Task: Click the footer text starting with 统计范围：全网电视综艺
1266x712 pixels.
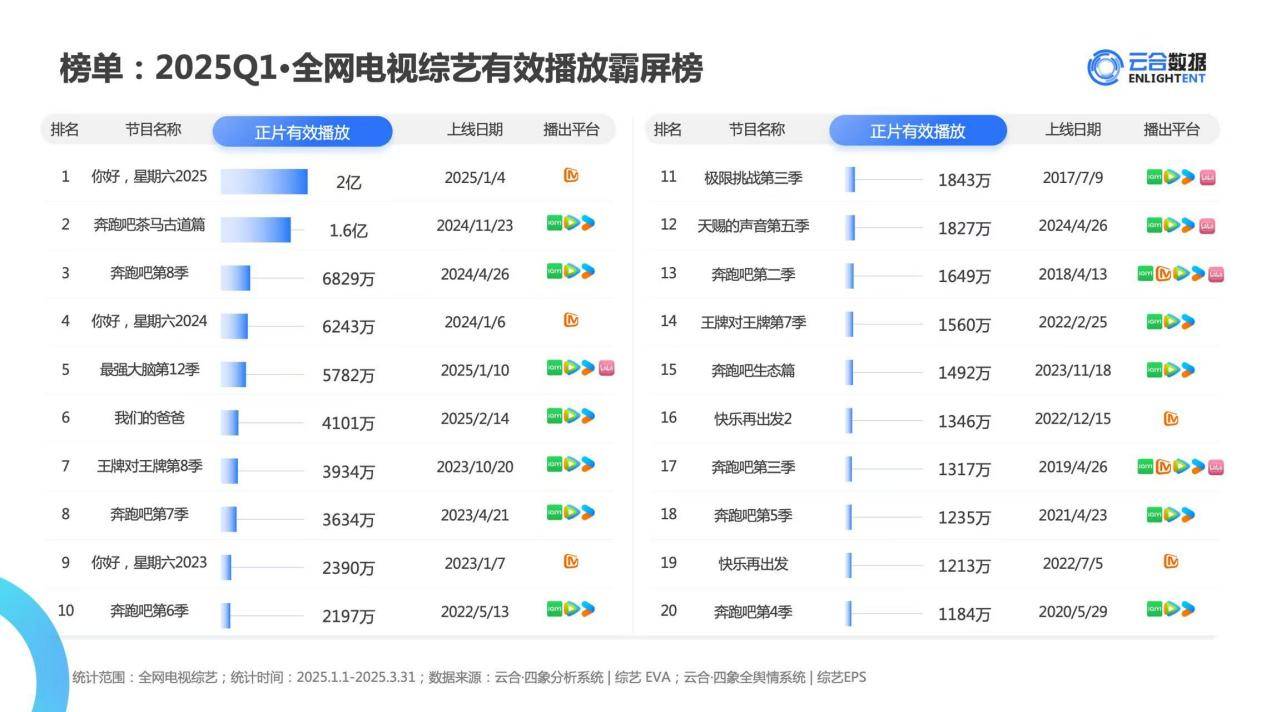Action: point(469,678)
